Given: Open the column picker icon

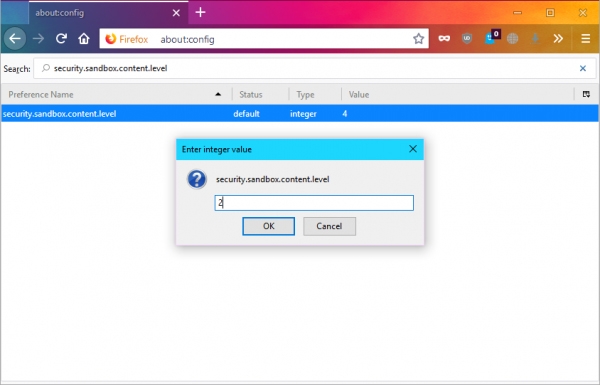Looking at the screenshot, I should pos(586,94).
